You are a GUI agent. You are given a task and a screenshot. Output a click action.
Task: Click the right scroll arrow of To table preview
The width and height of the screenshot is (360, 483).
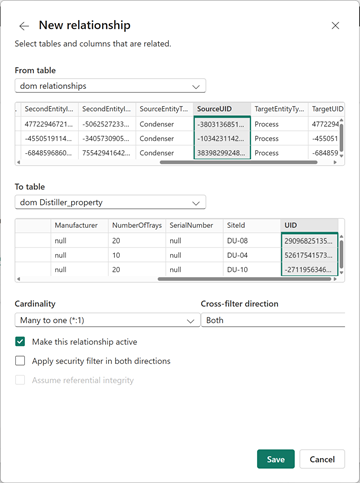coord(335,279)
